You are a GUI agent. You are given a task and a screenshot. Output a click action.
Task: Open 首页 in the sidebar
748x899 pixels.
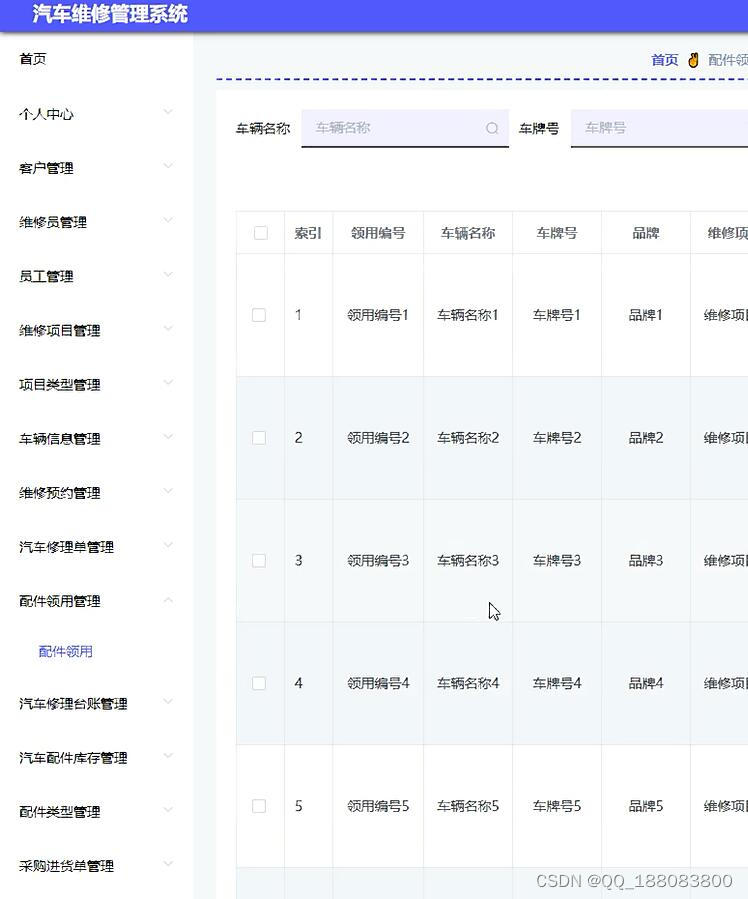click(33, 59)
